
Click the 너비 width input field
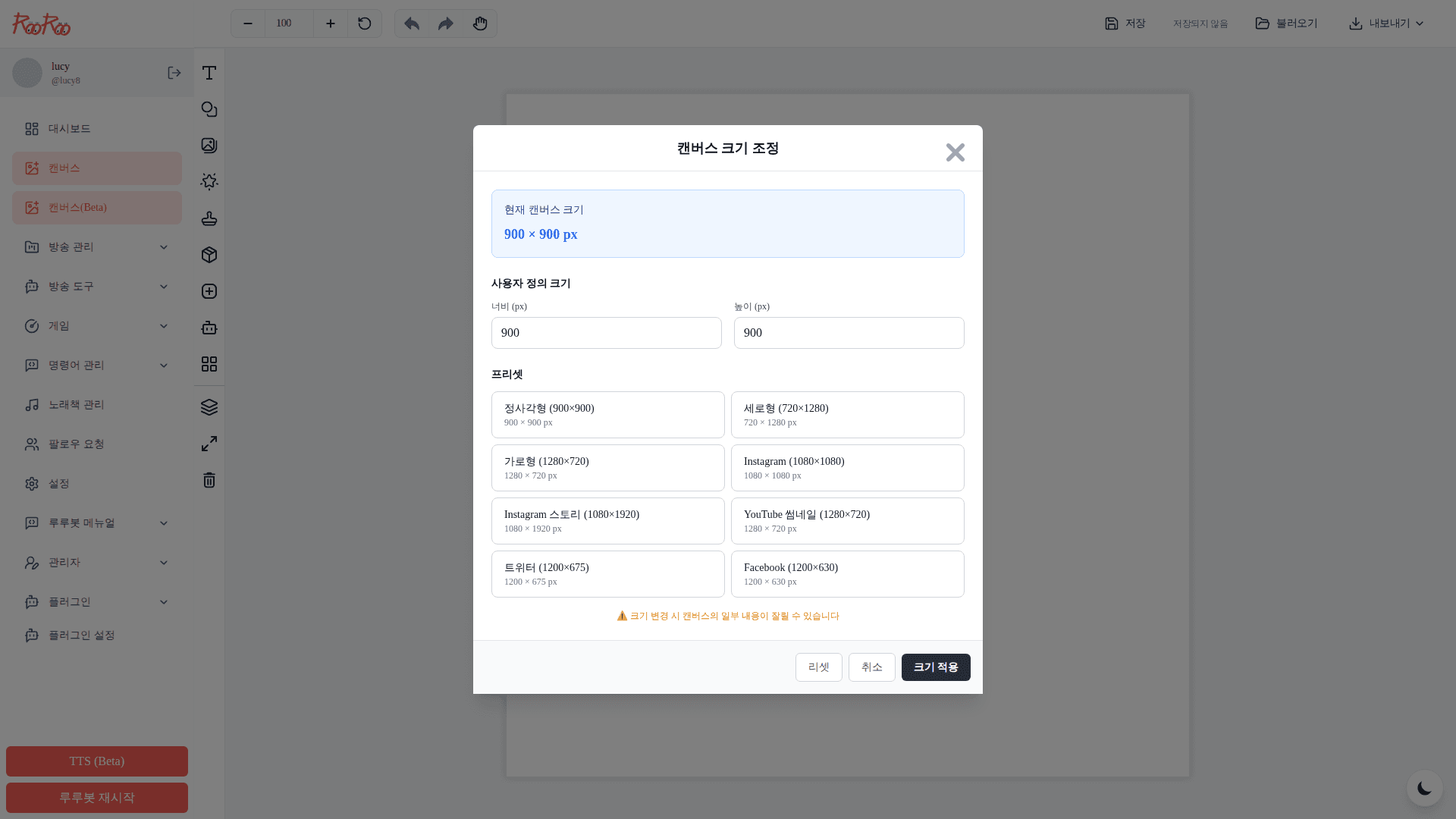tap(606, 333)
